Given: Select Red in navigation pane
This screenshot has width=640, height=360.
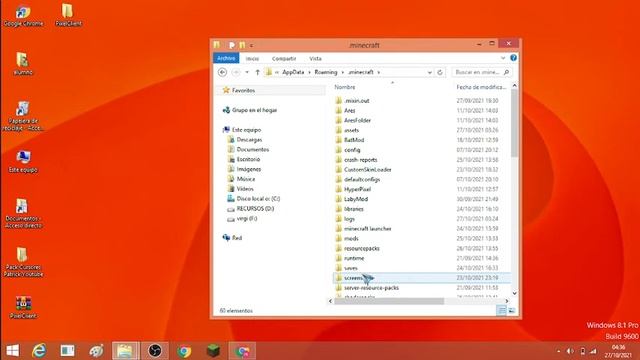Looking at the screenshot, I should [x=237, y=238].
